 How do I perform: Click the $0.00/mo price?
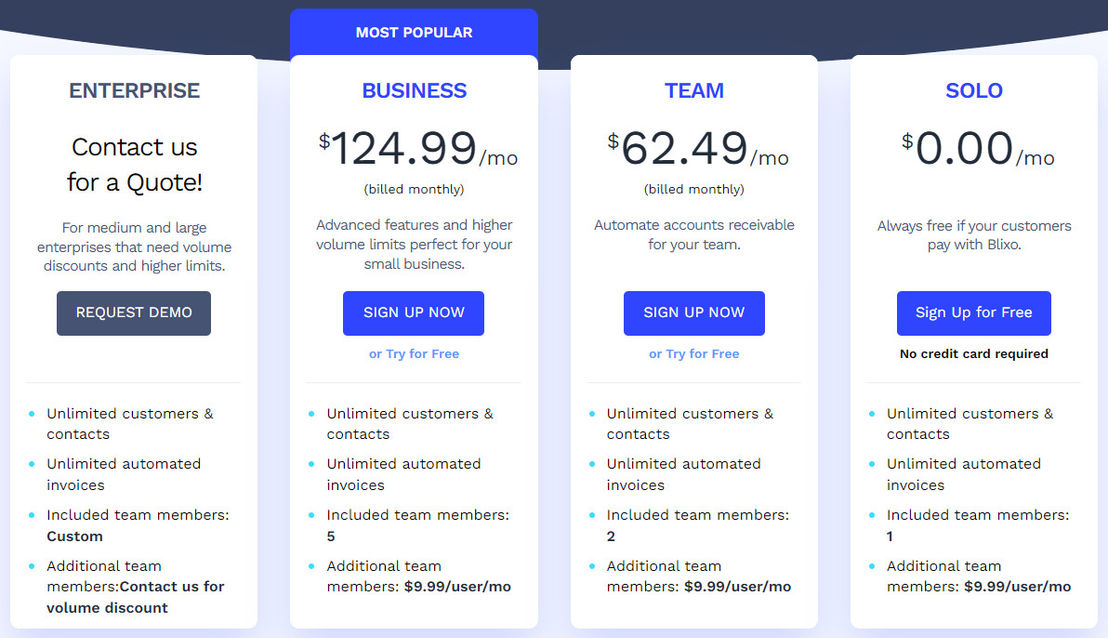coord(978,149)
